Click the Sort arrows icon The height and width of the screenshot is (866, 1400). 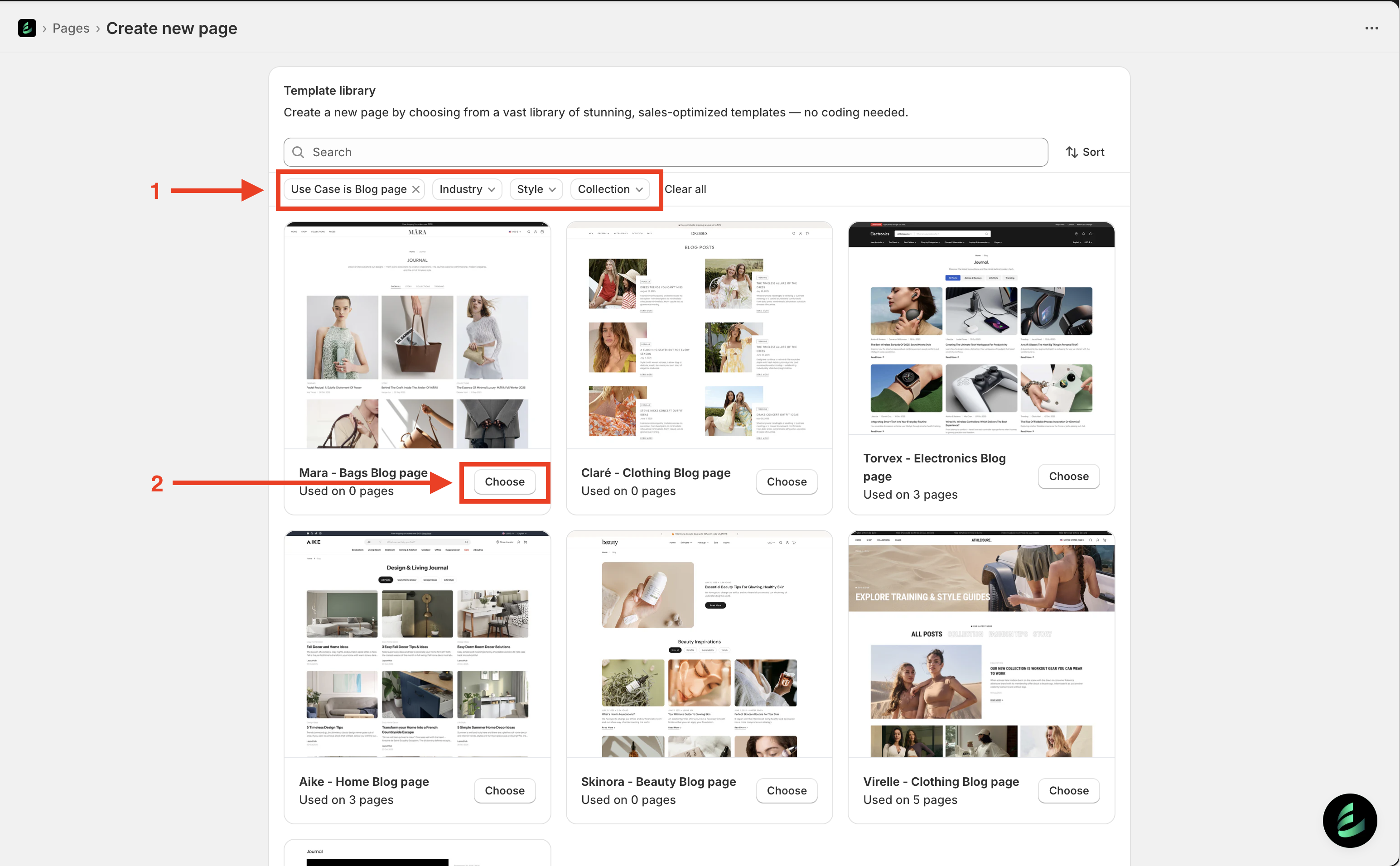1071,152
